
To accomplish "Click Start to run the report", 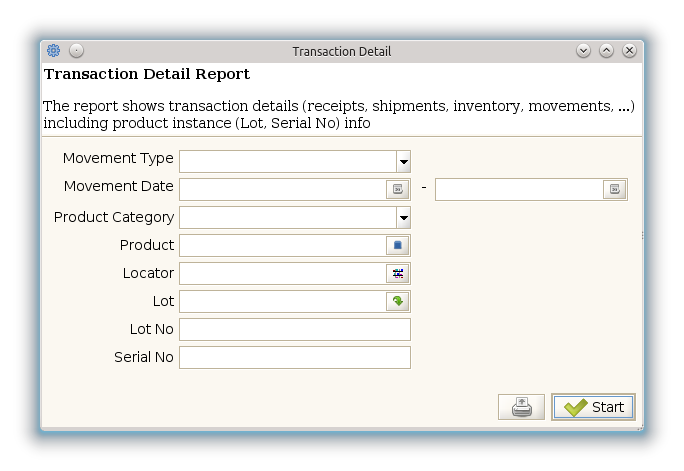I will coord(593,407).
